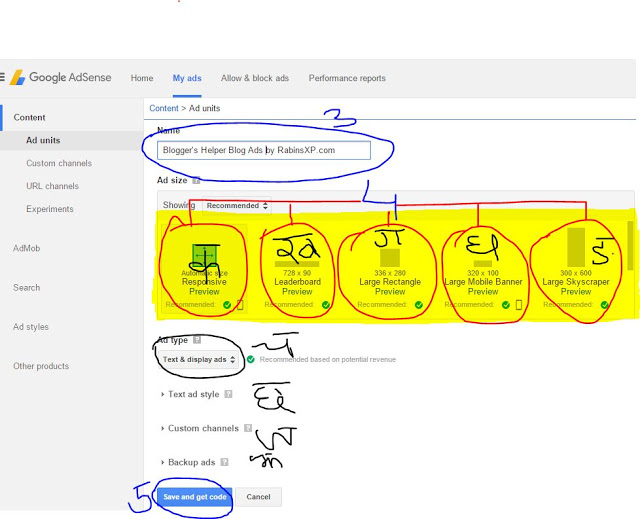Click Preview under Large Rectangle
The width and height of the screenshot is (640, 519).
390,292
